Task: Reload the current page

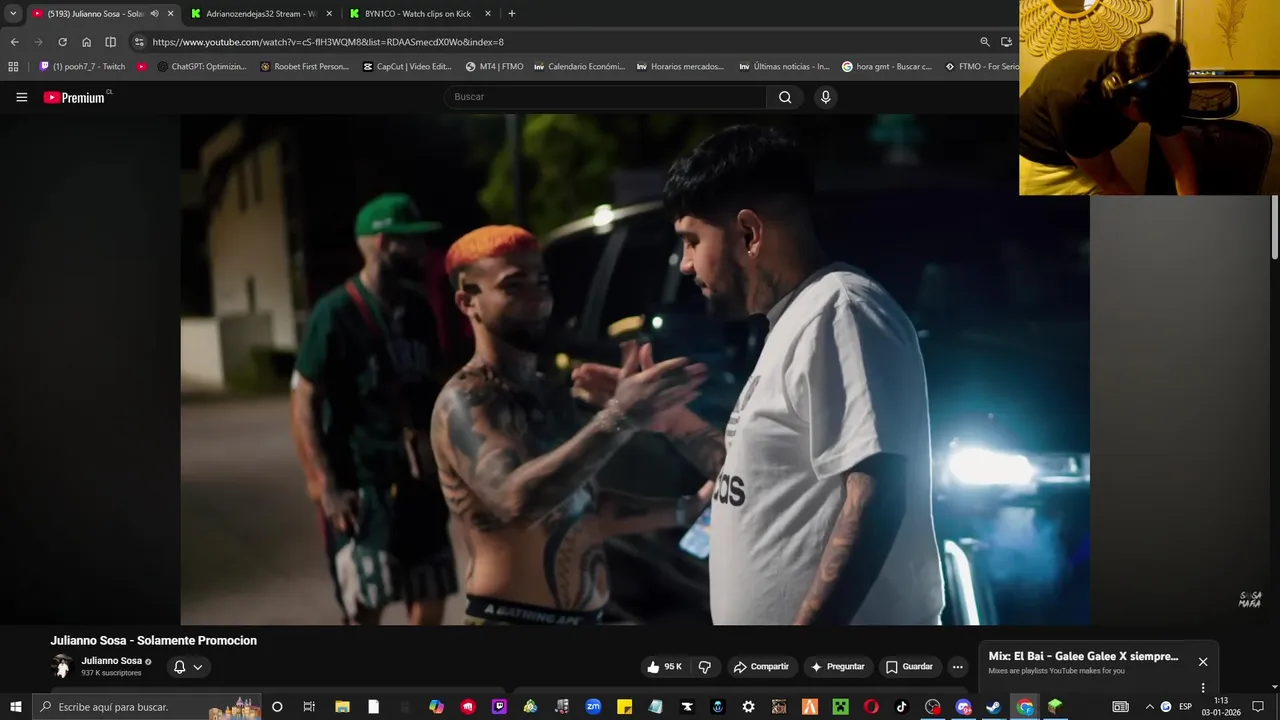Action: pyautogui.click(x=62, y=42)
